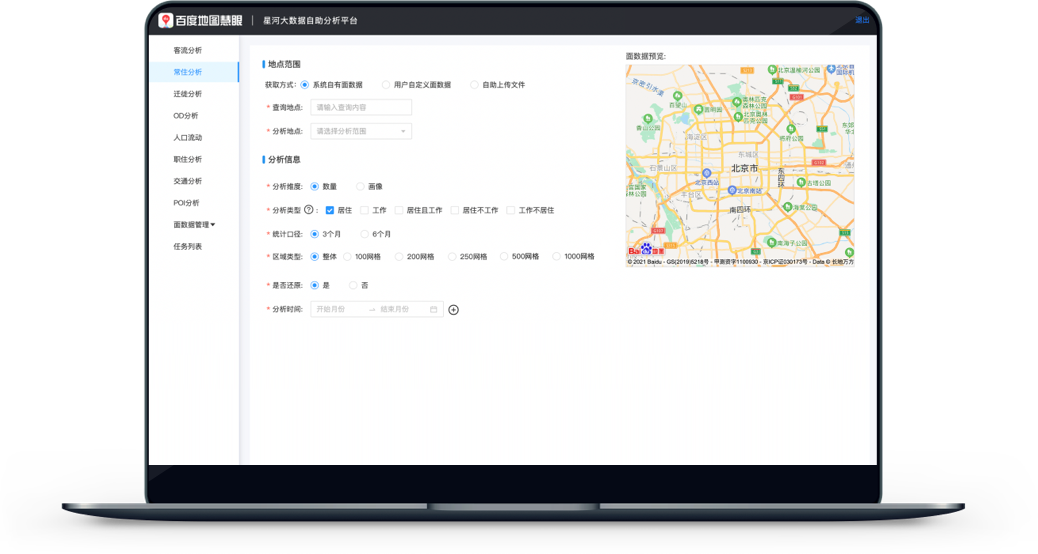Select 系统自有面数据 radio option

point(305,85)
